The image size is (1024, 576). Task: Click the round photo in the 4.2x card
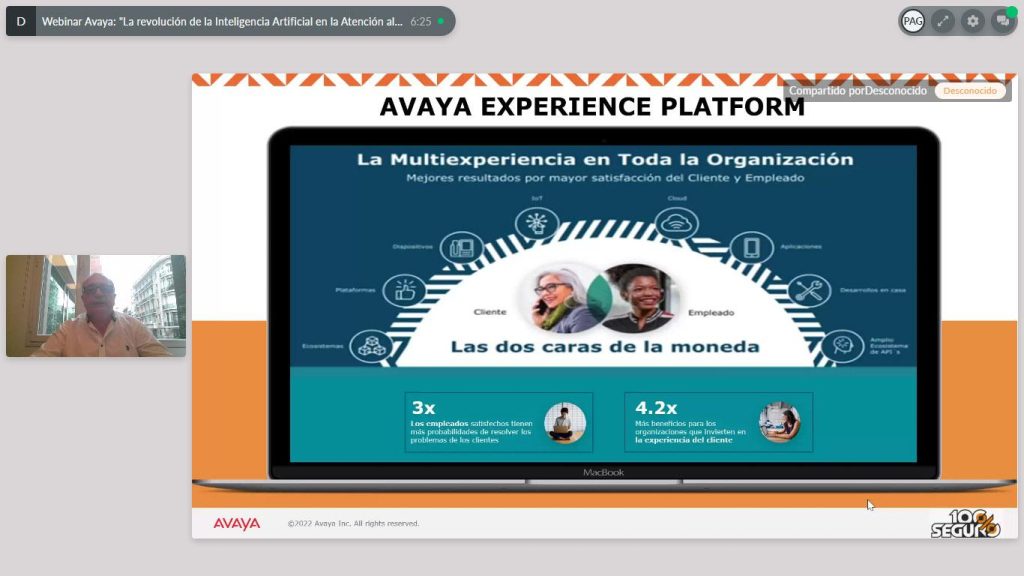(x=780, y=422)
